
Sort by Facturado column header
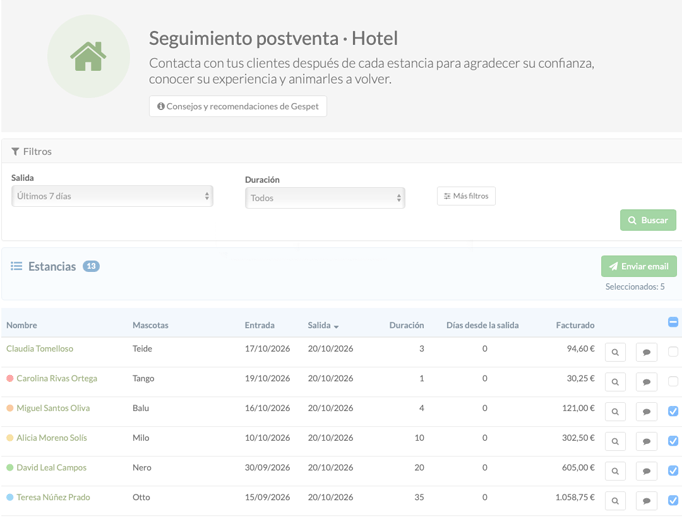(575, 325)
